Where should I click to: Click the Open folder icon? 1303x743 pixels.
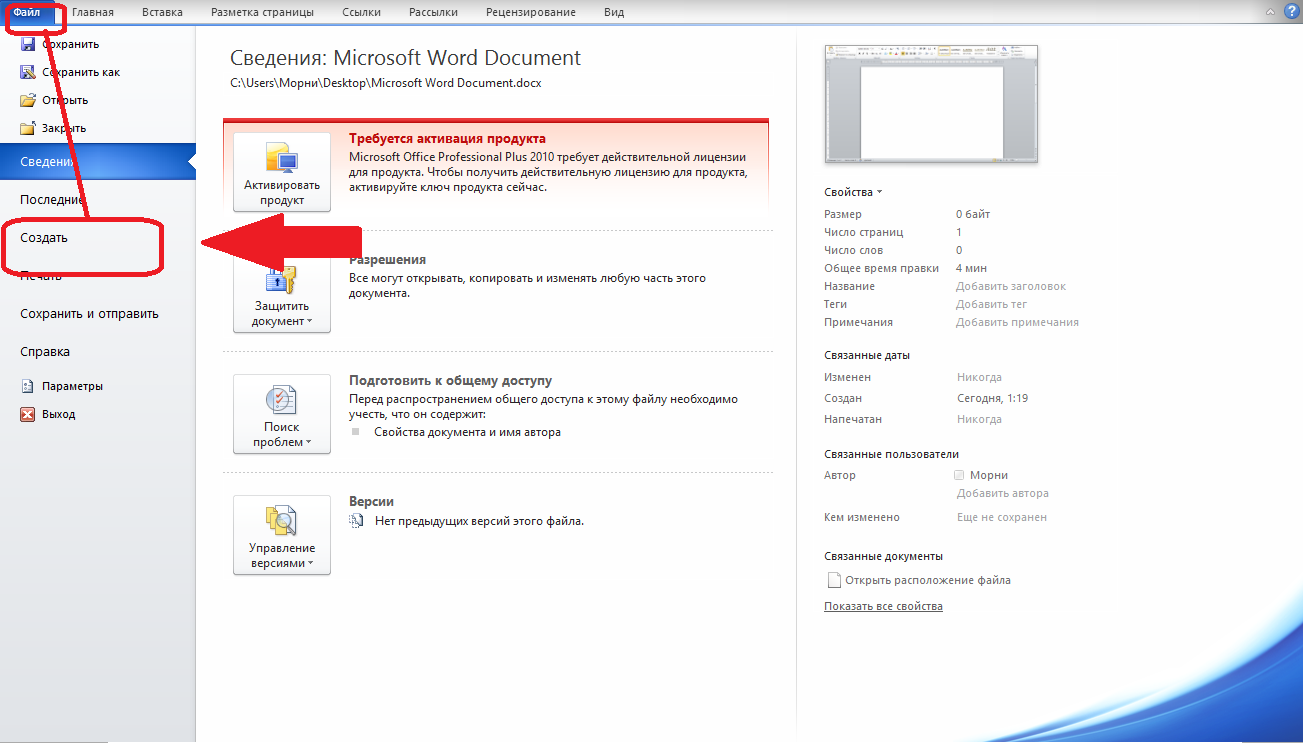click(x=28, y=100)
